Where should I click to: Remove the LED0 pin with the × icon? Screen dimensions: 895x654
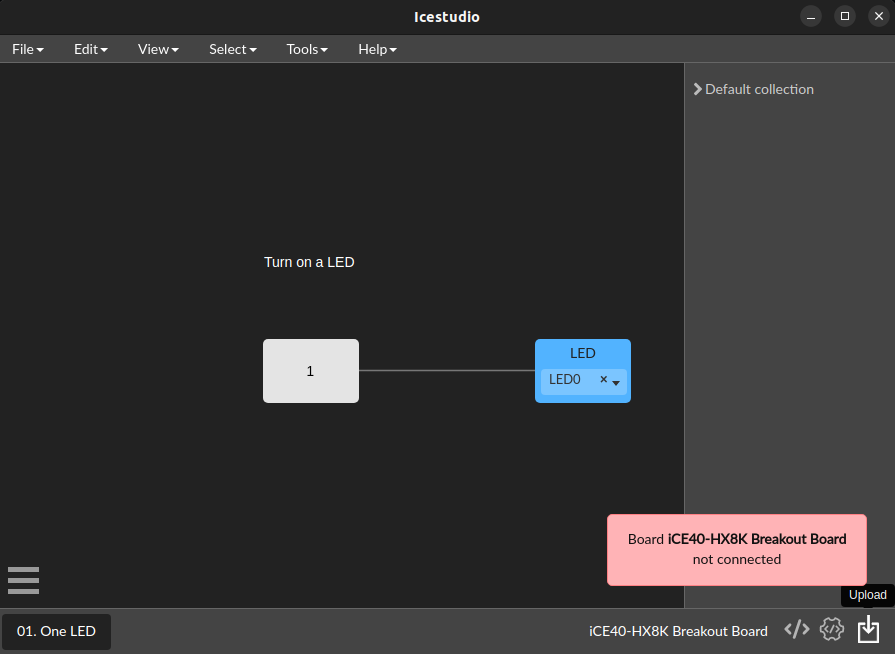[603, 380]
